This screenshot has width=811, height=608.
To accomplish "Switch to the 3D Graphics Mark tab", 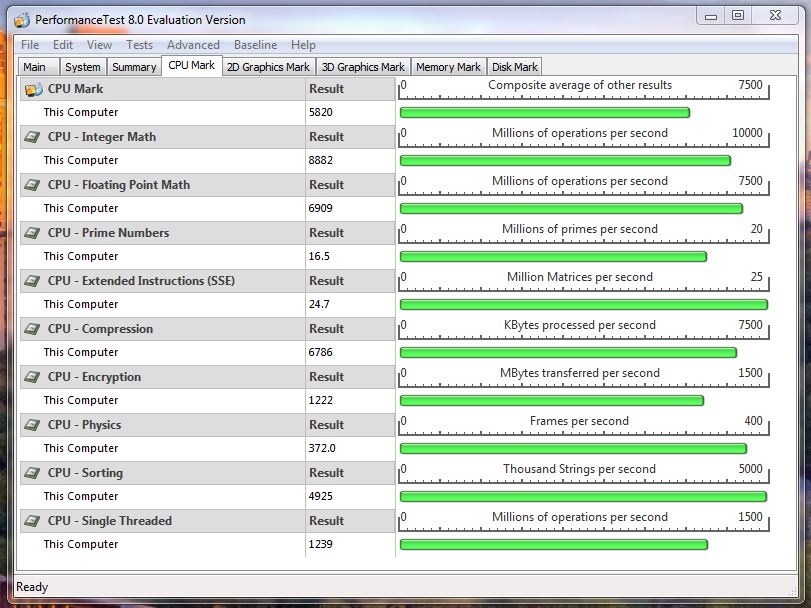I will point(363,67).
